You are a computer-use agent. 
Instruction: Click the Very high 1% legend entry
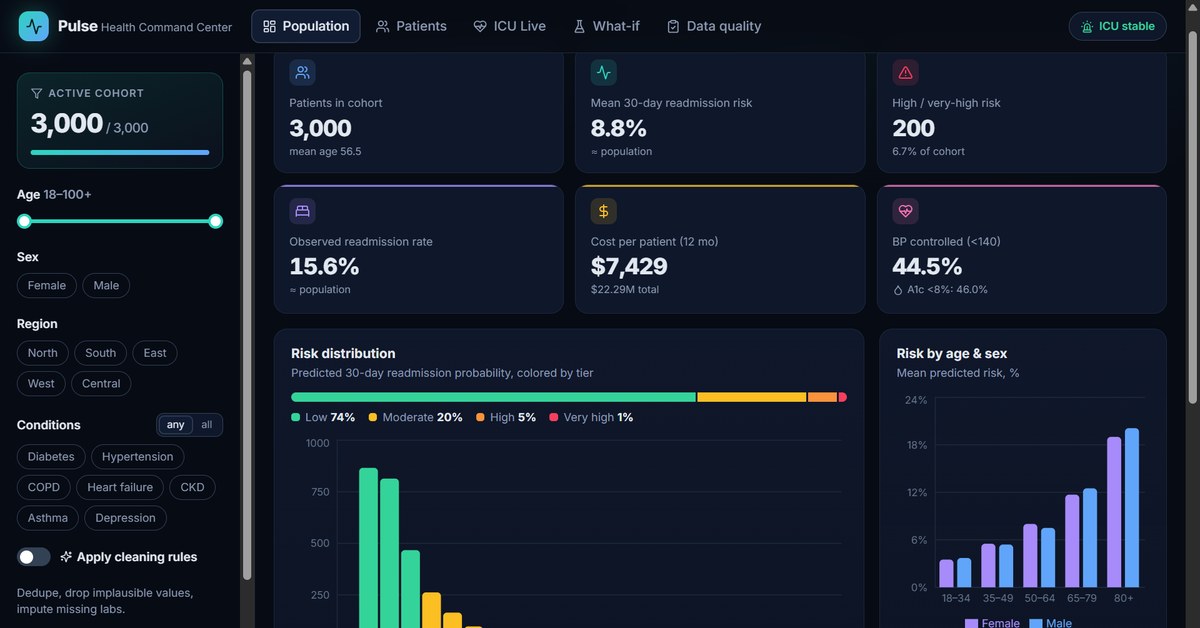[x=591, y=417]
